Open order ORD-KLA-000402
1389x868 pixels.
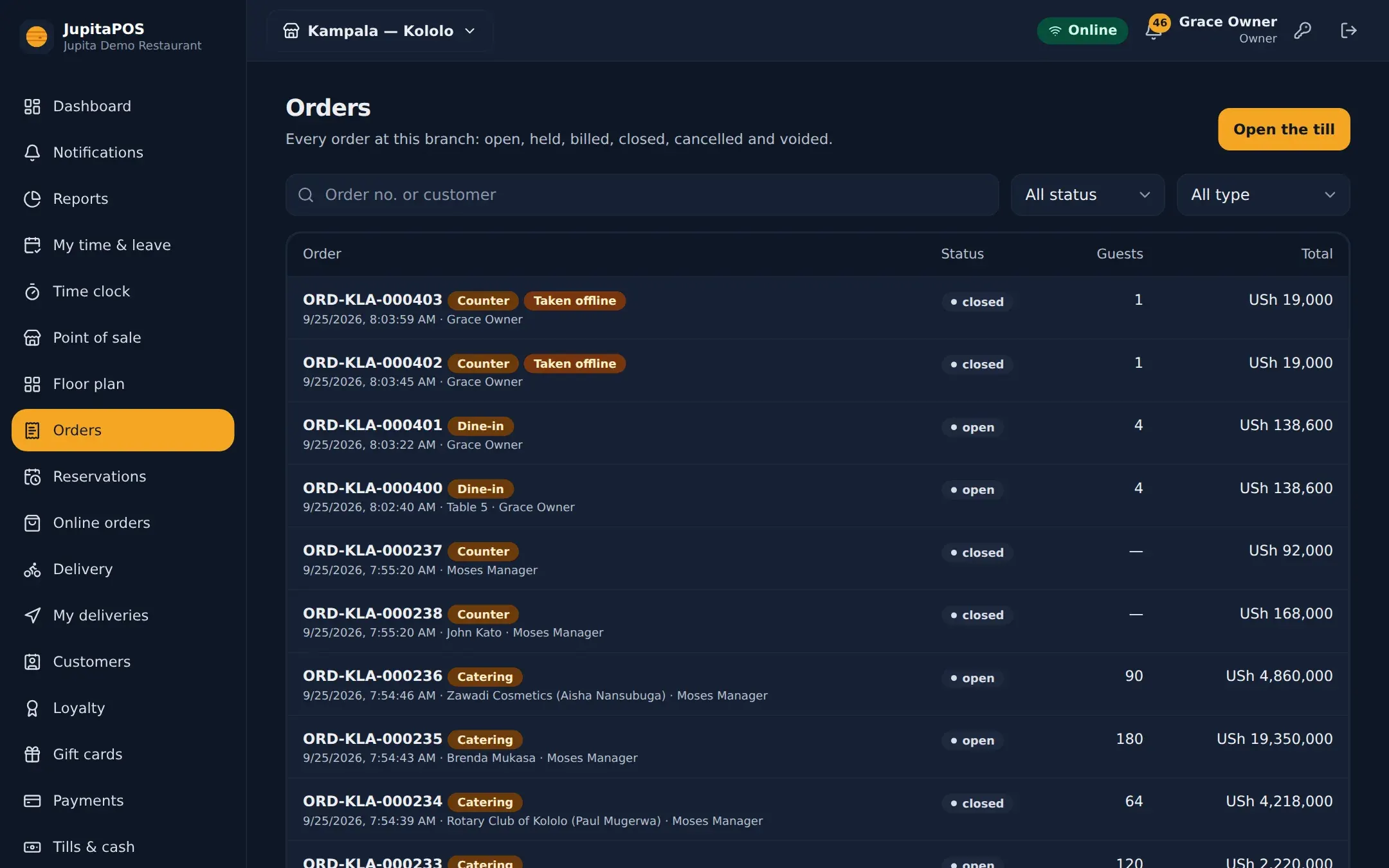(x=817, y=371)
